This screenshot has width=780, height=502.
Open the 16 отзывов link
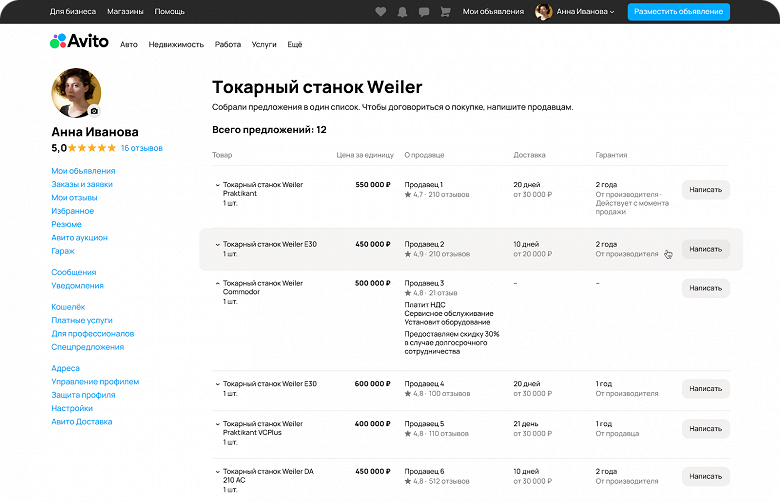pyautogui.click(x=141, y=148)
